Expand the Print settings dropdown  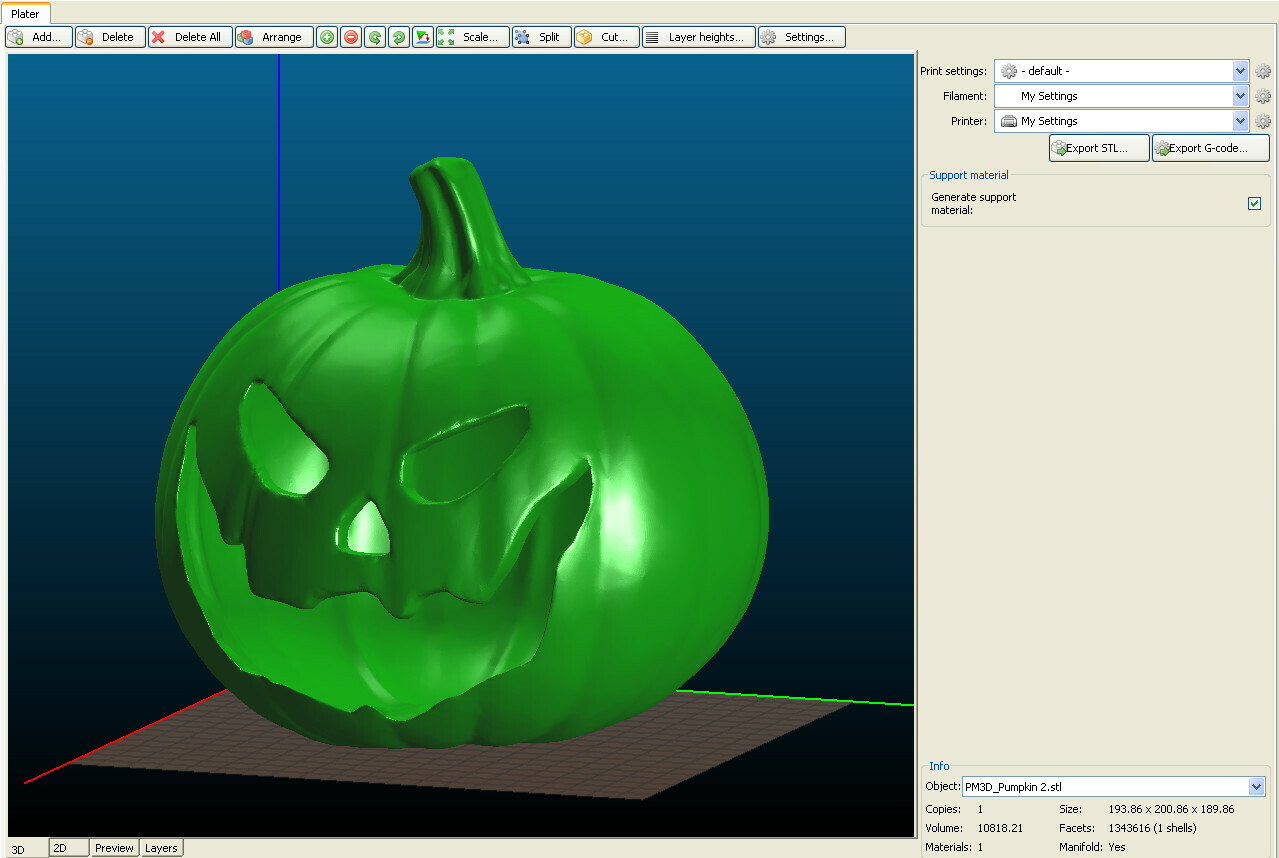point(1240,71)
